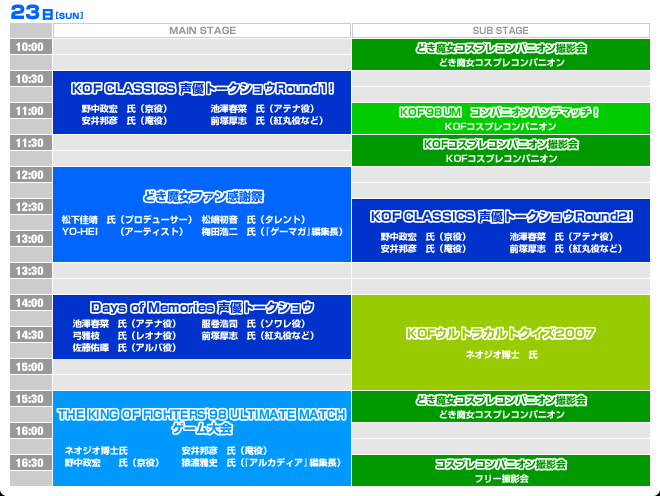Click ネオジオ博士氏 in game tournament block
Viewport: 660px width, 496px height.
pos(96,451)
